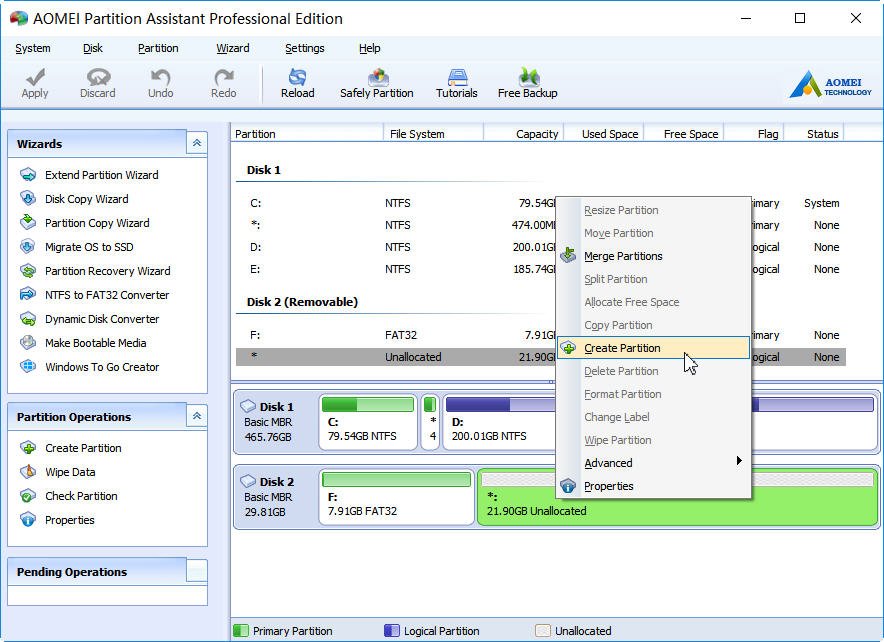Click the Used Space column header

pyautogui.click(x=603, y=134)
